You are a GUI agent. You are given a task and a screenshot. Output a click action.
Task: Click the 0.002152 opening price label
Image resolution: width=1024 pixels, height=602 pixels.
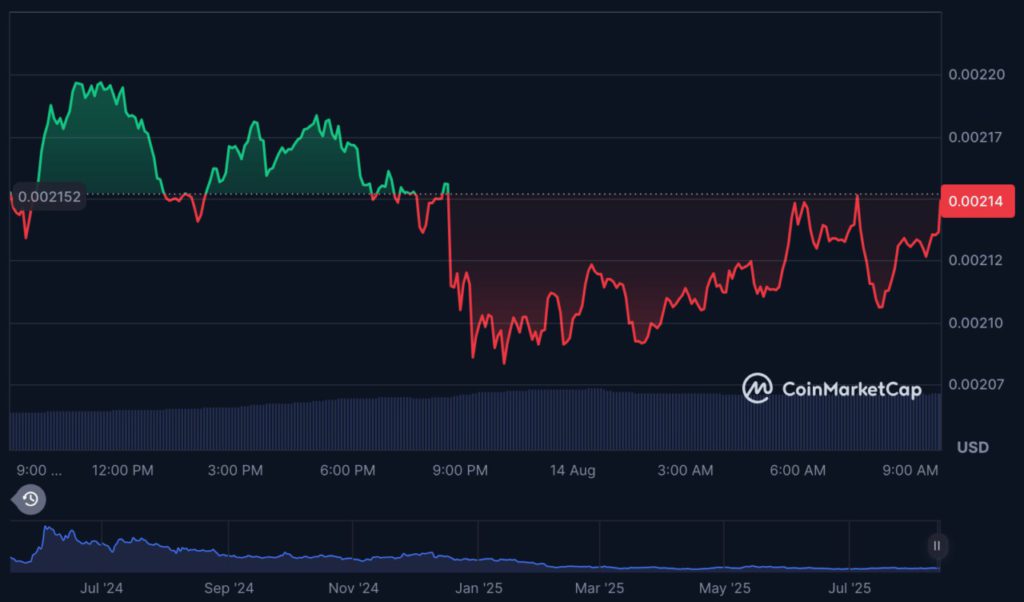point(49,197)
